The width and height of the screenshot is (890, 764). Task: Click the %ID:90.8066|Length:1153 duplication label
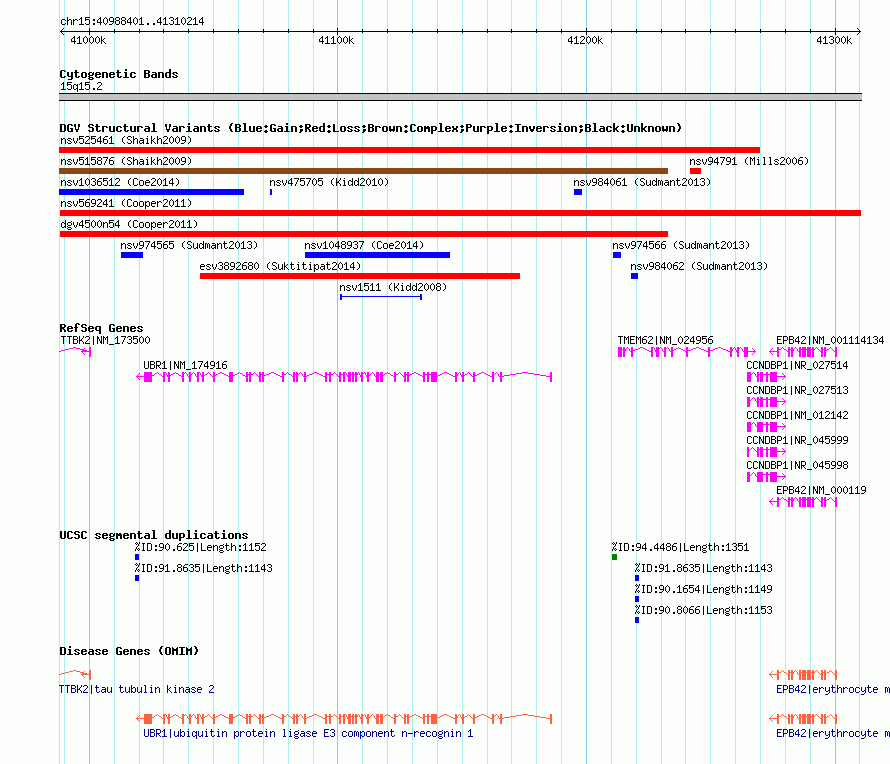coord(704,611)
